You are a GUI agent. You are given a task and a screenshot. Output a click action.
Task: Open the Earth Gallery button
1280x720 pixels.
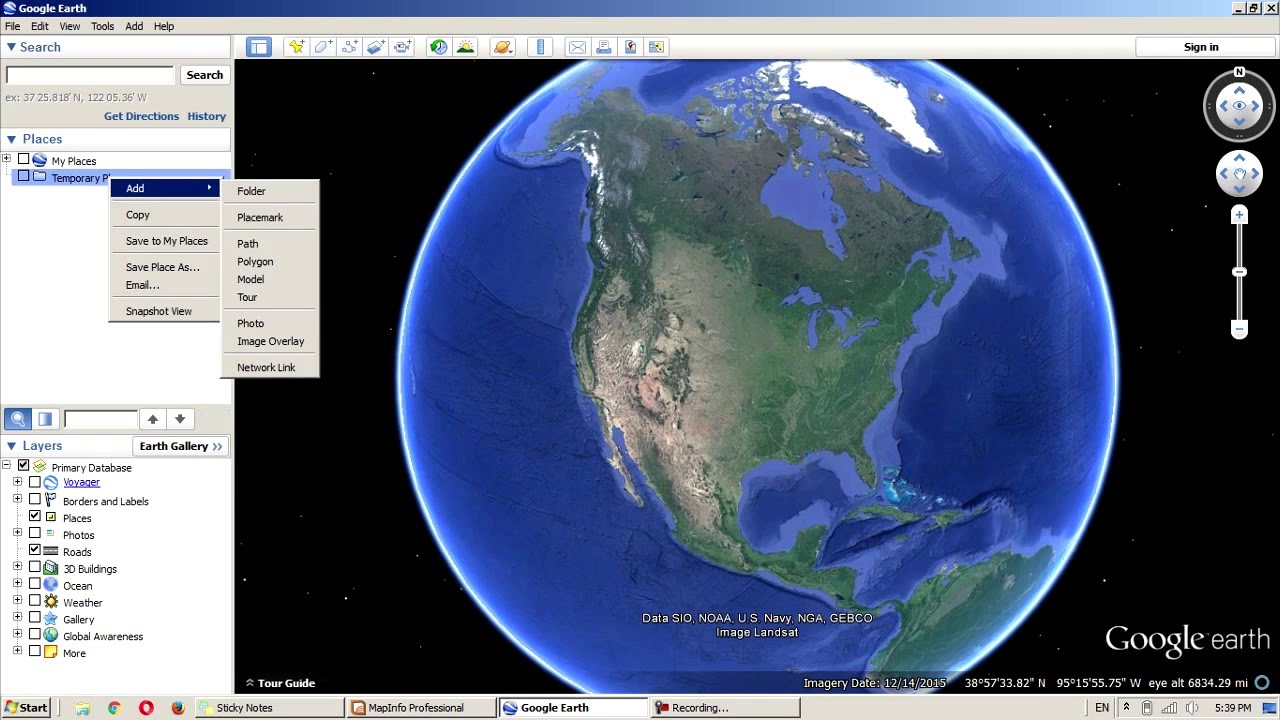181,446
